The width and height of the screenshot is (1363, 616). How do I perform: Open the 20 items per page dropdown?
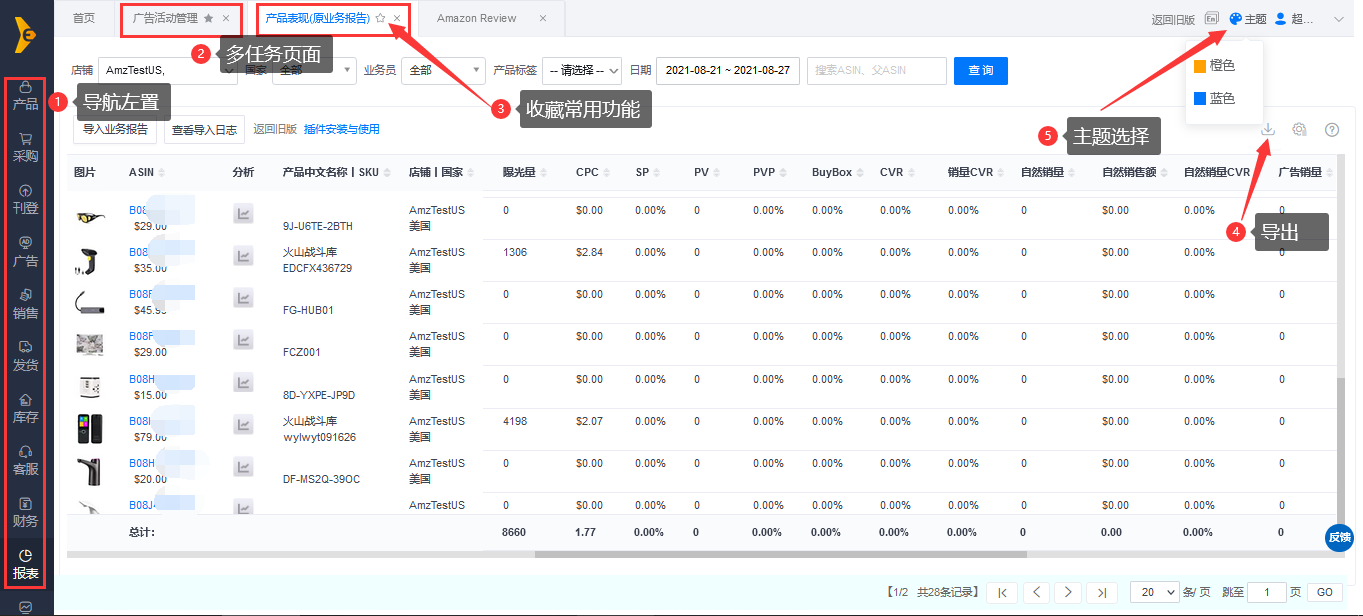pos(1154,592)
